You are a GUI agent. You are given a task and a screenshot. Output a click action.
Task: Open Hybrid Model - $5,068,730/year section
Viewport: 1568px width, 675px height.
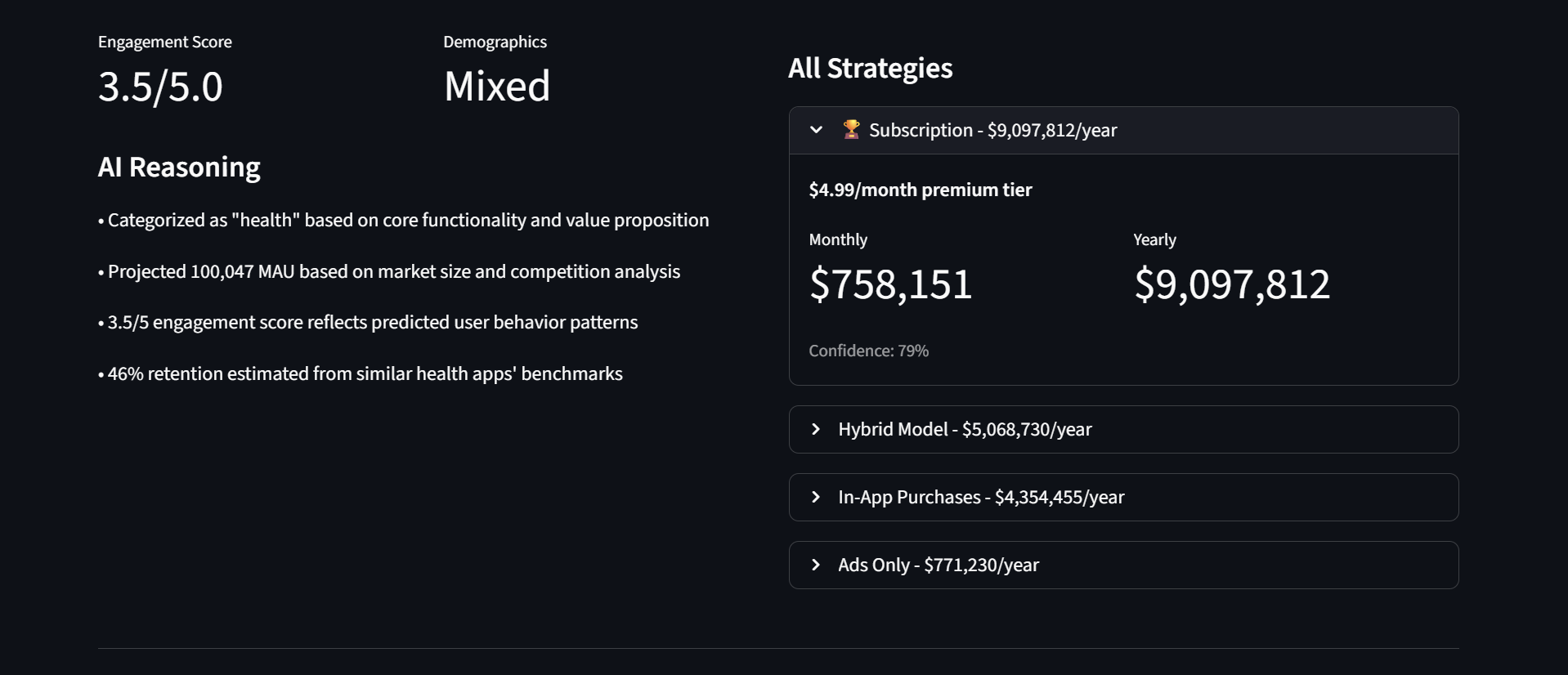965,429
